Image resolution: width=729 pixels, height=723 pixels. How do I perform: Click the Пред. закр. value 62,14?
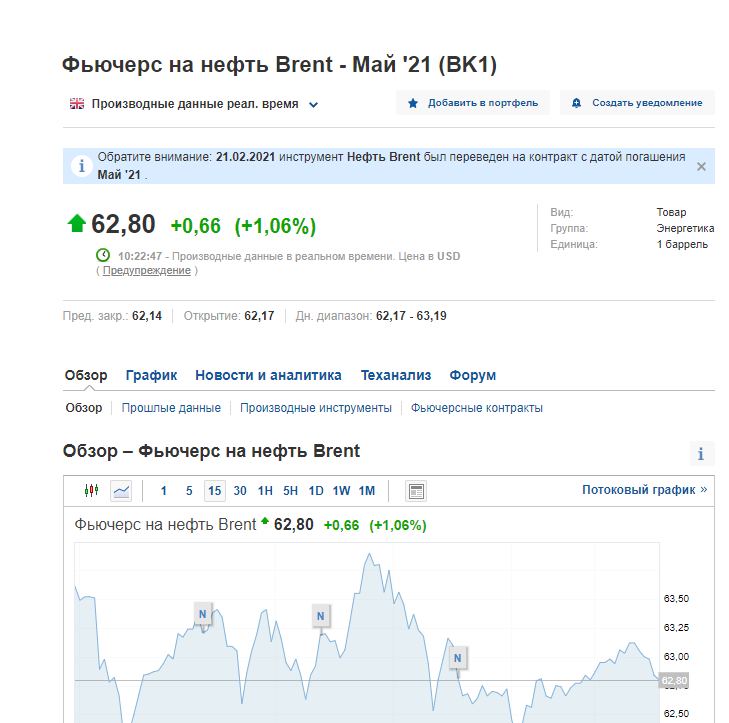click(147, 316)
